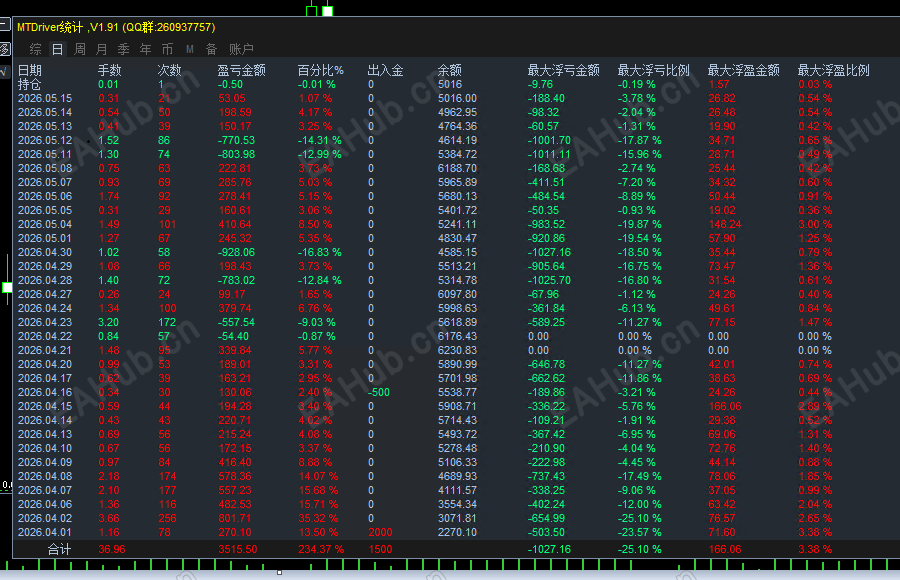Click the 最大浮亏金额 column header
The height and width of the screenshot is (580, 900).
coord(564,70)
